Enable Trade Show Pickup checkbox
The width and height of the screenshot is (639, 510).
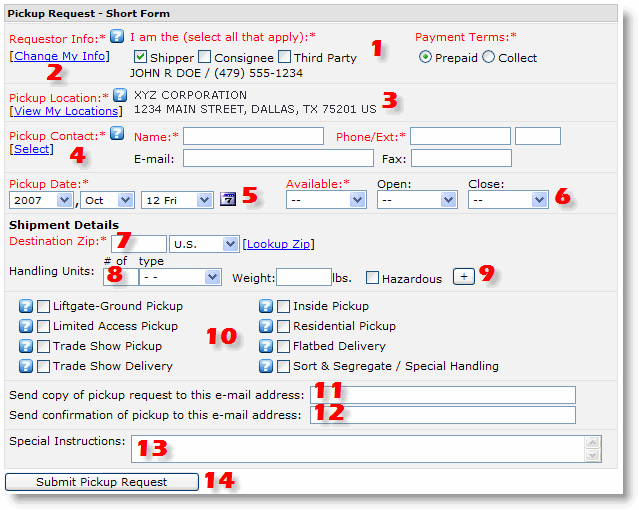pyautogui.click(x=43, y=346)
